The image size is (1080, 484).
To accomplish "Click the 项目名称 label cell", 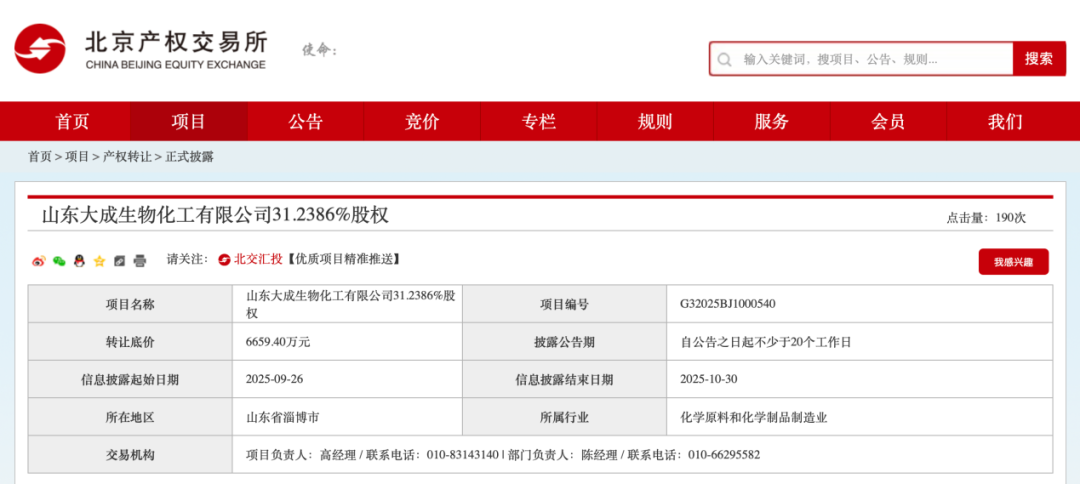I will (130, 304).
